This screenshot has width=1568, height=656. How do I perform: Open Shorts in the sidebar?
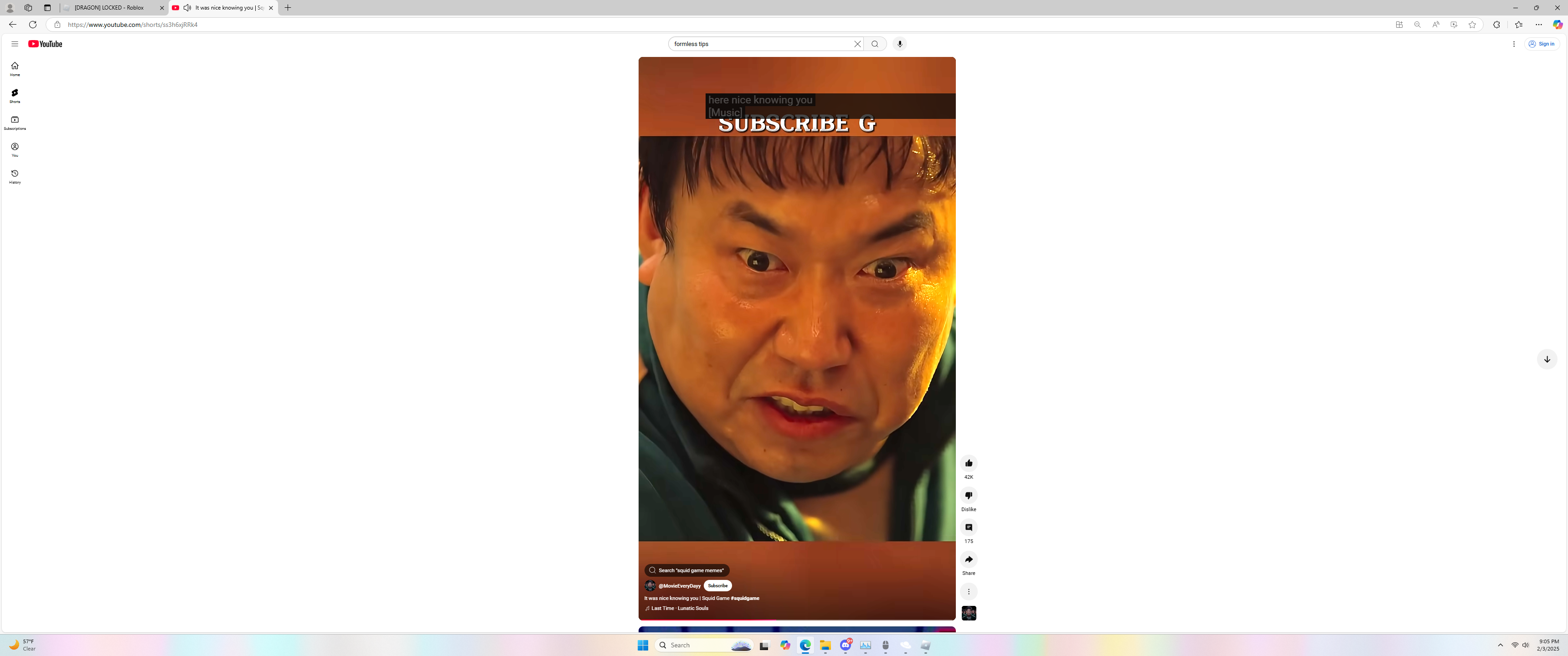(x=15, y=96)
